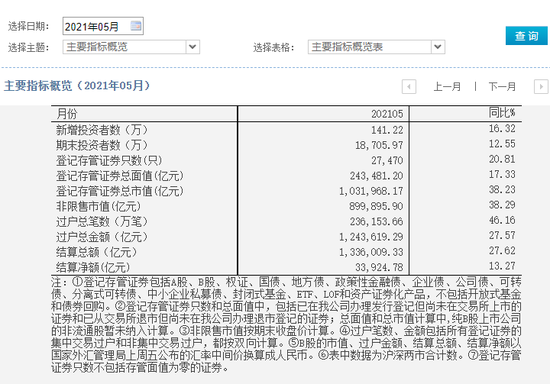Select the year-on-year value 13.27
This screenshot has width=550, height=384.
[x=502, y=266]
